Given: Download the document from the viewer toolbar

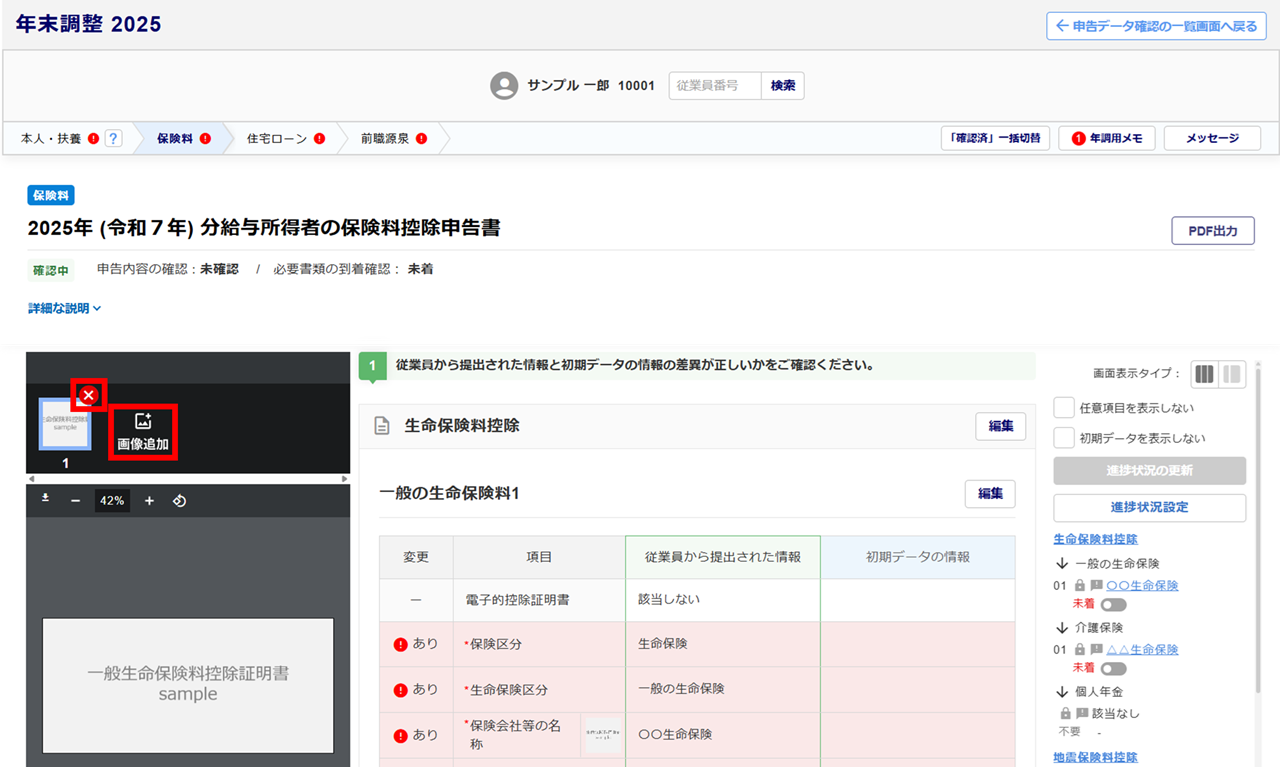Looking at the screenshot, I should click(46, 499).
